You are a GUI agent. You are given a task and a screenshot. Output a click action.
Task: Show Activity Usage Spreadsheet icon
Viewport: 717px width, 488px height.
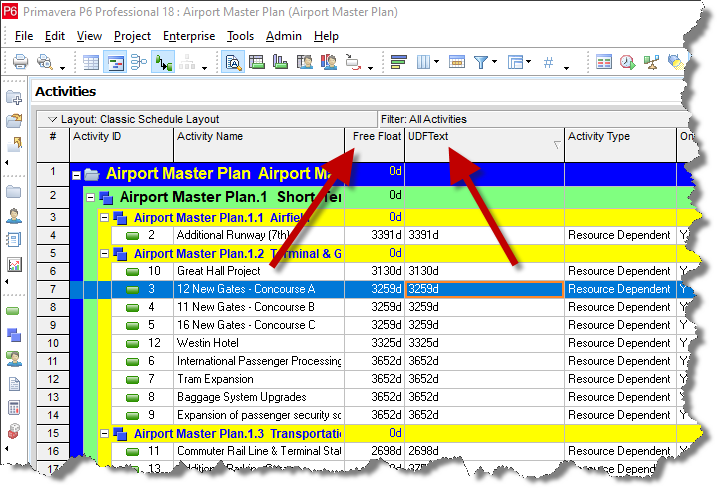click(x=257, y=62)
